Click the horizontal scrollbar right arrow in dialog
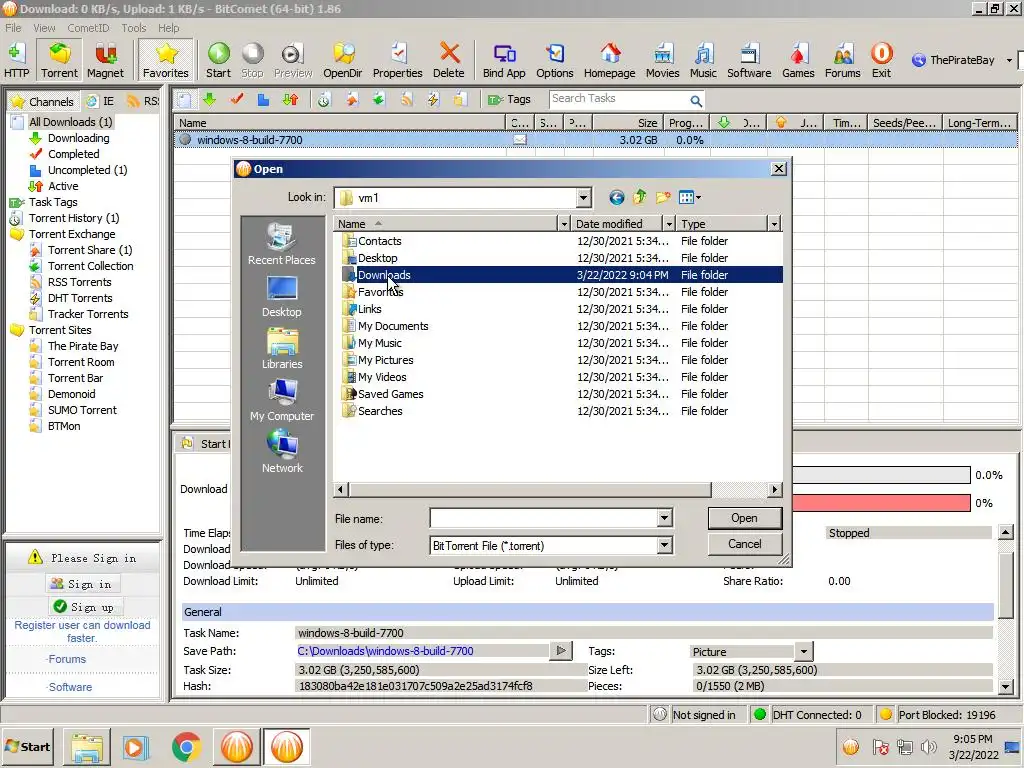Screen dimensions: 1024x768 coord(775,489)
